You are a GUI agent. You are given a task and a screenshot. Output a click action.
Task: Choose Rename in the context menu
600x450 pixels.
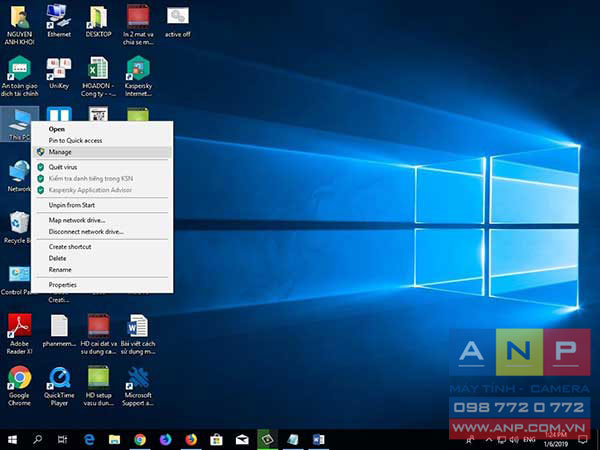point(102,270)
